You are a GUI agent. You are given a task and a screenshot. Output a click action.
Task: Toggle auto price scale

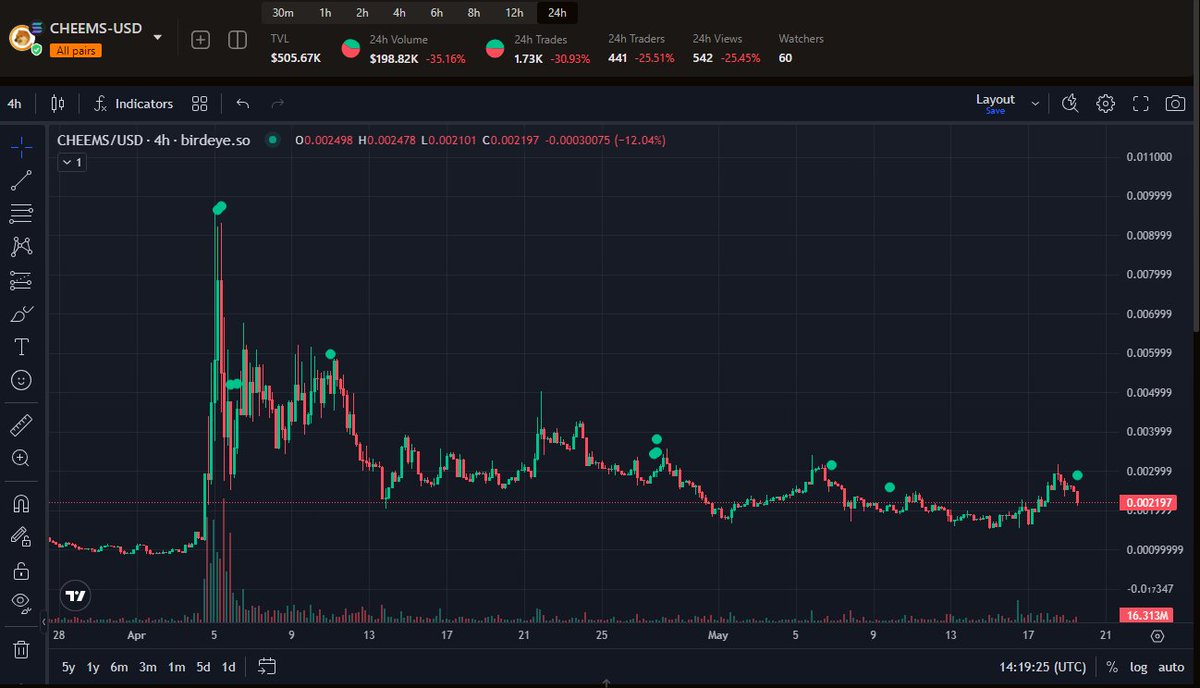click(1171, 667)
